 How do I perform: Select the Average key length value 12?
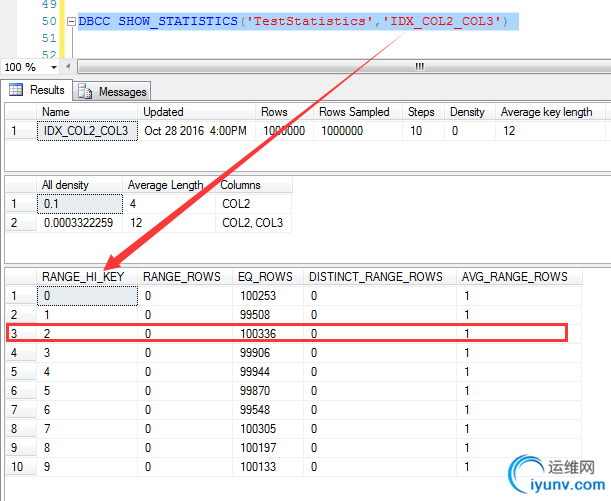pyautogui.click(x=550, y=131)
